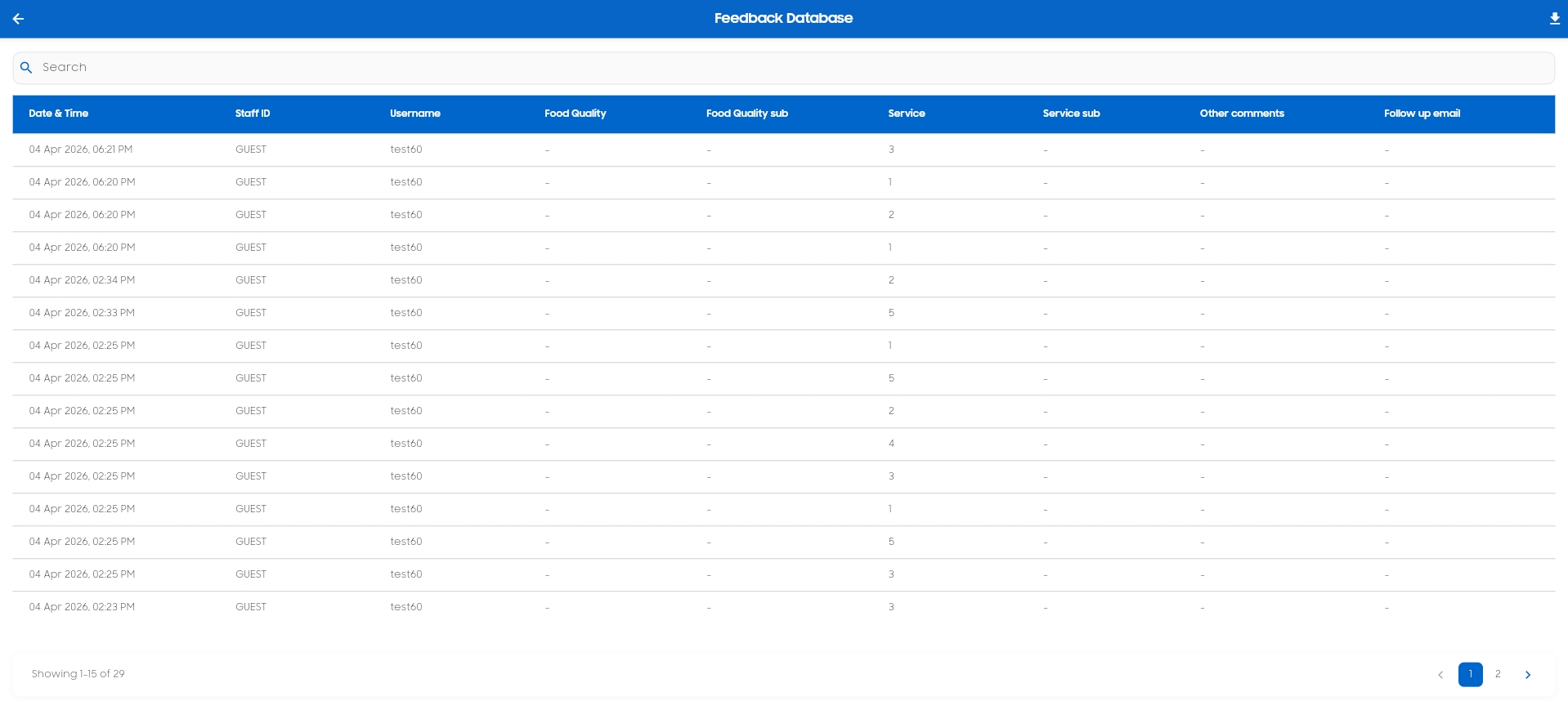1568x701 pixels.
Task: Click the Food Quality column header
Action: (x=575, y=114)
